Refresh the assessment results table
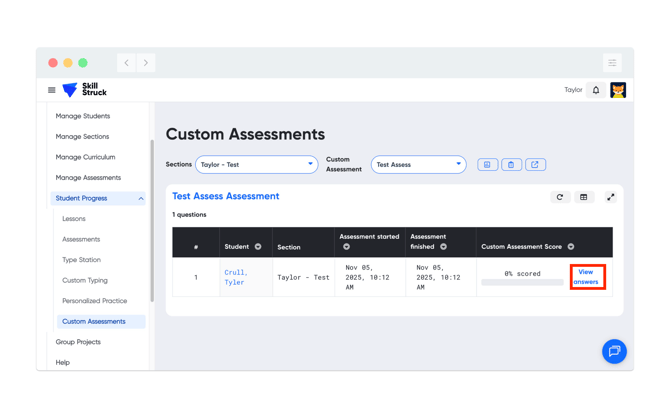 (560, 197)
